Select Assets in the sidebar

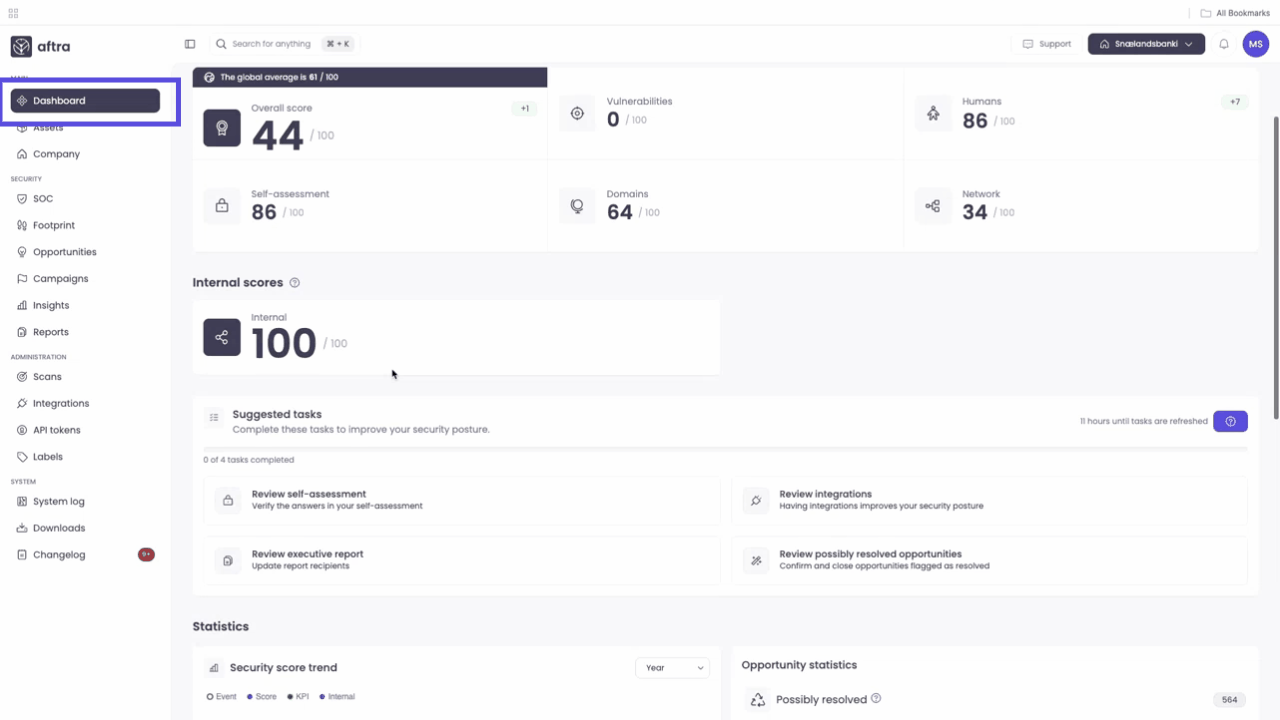(47, 127)
